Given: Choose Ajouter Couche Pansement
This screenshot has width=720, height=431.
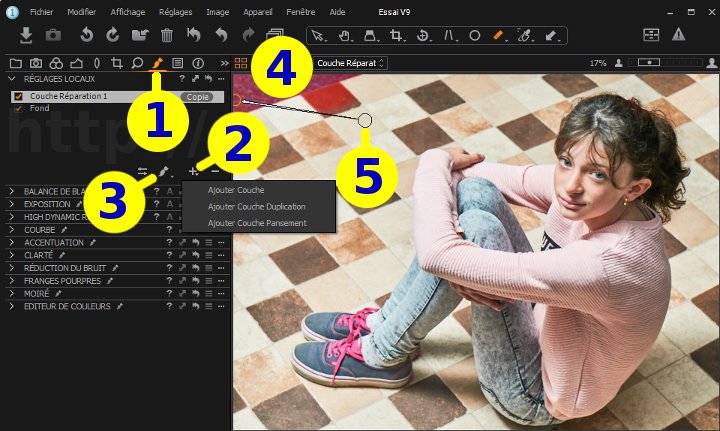Looking at the screenshot, I should click(x=259, y=223).
